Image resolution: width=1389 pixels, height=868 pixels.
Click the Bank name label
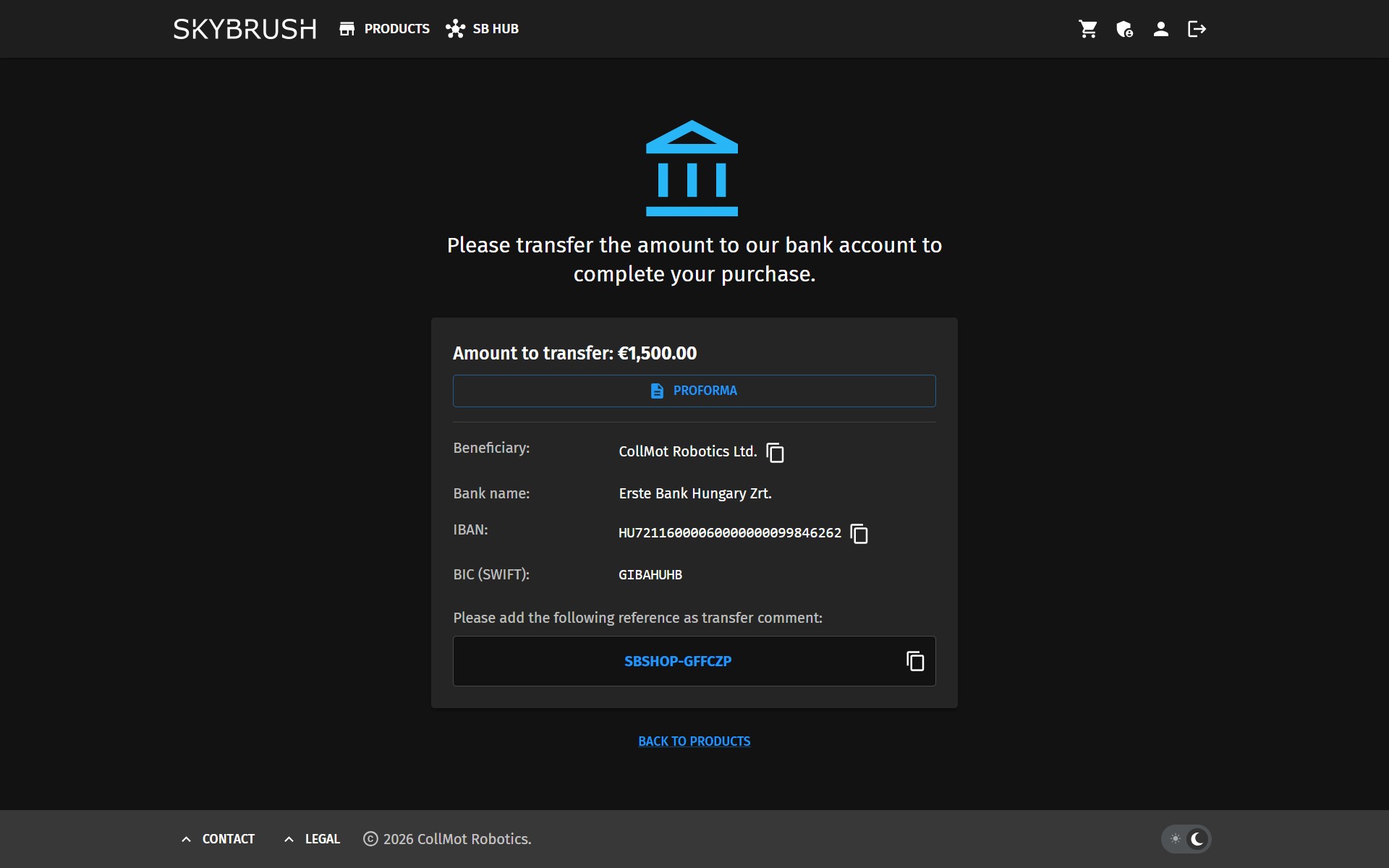(x=492, y=493)
